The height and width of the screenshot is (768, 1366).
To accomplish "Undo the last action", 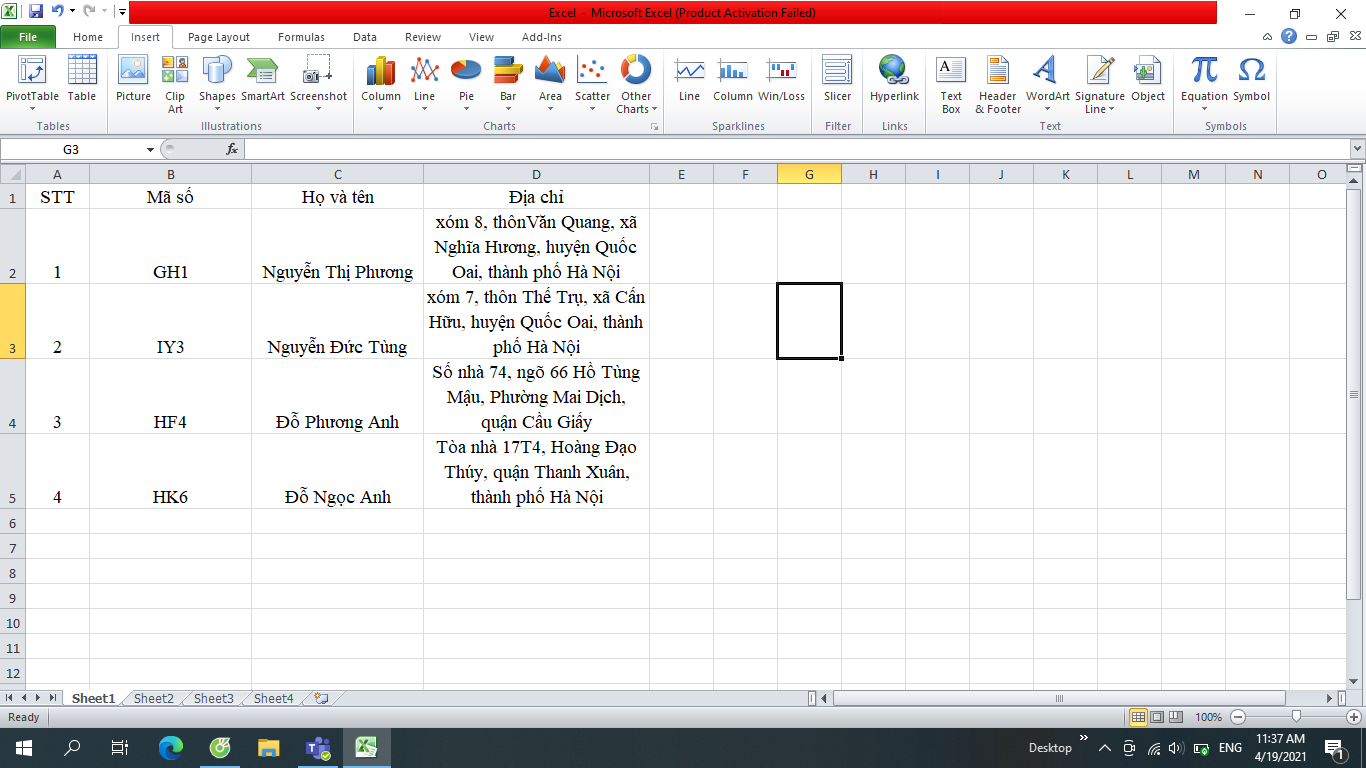I will 57,12.
